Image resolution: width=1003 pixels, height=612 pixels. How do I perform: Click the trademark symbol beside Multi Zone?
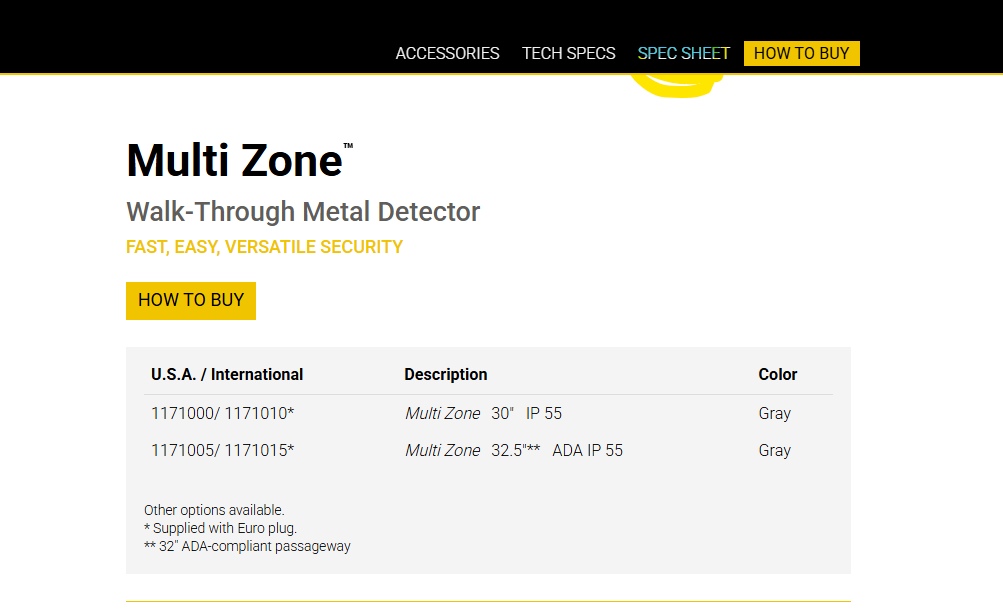tap(348, 146)
